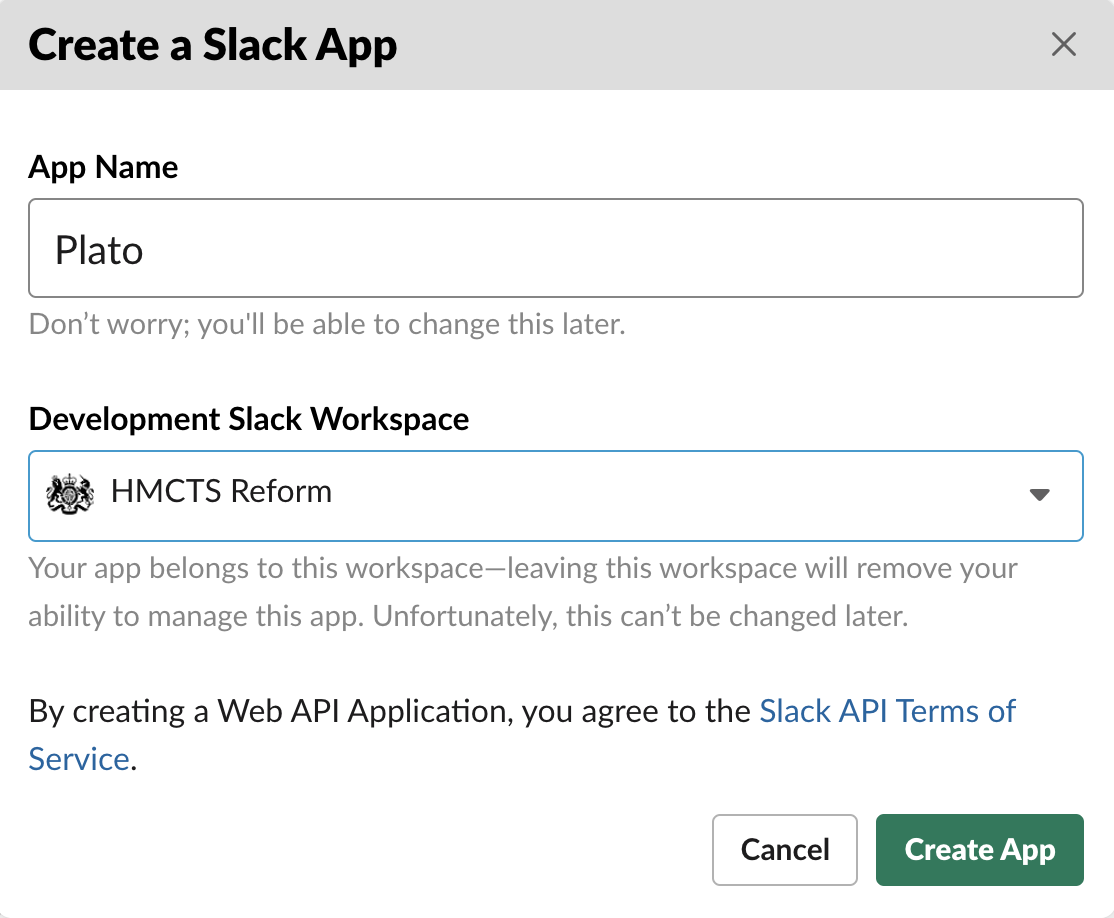
Task: Click the word Service in the terms link
Action: click(x=79, y=759)
